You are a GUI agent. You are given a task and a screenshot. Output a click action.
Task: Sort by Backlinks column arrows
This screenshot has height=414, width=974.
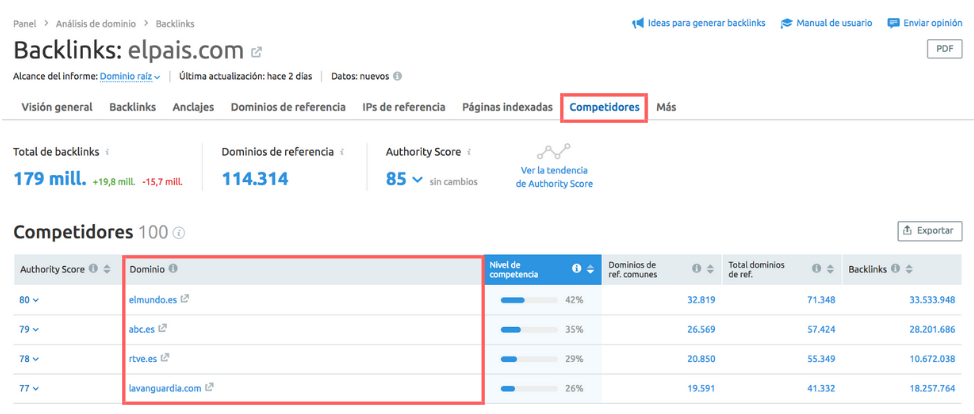909,269
